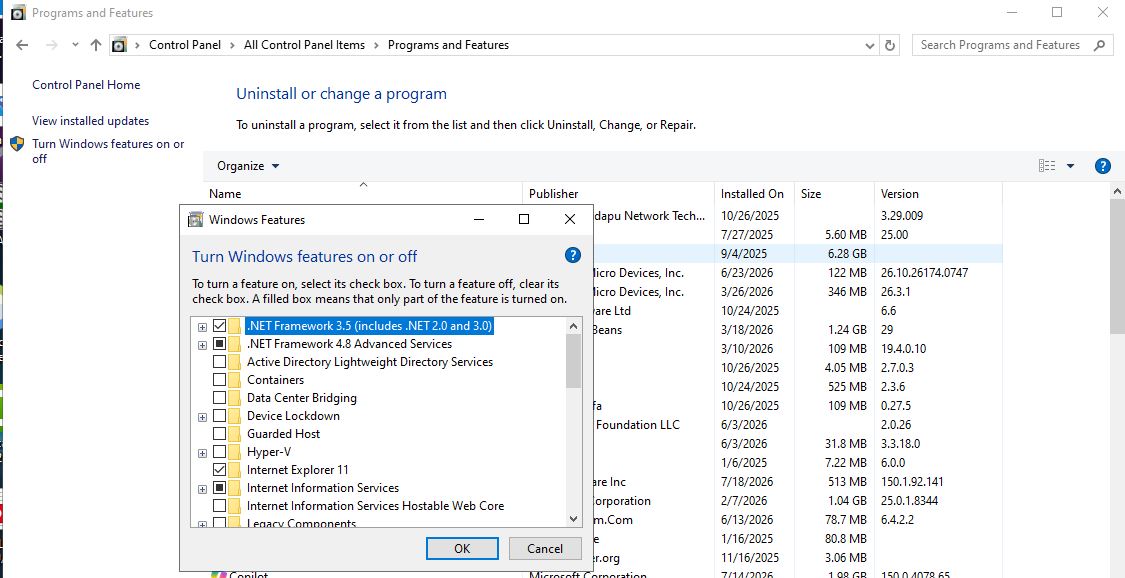Click folder icon beside Internet Explorer 11
The width and height of the screenshot is (1125, 578).
coord(235,470)
